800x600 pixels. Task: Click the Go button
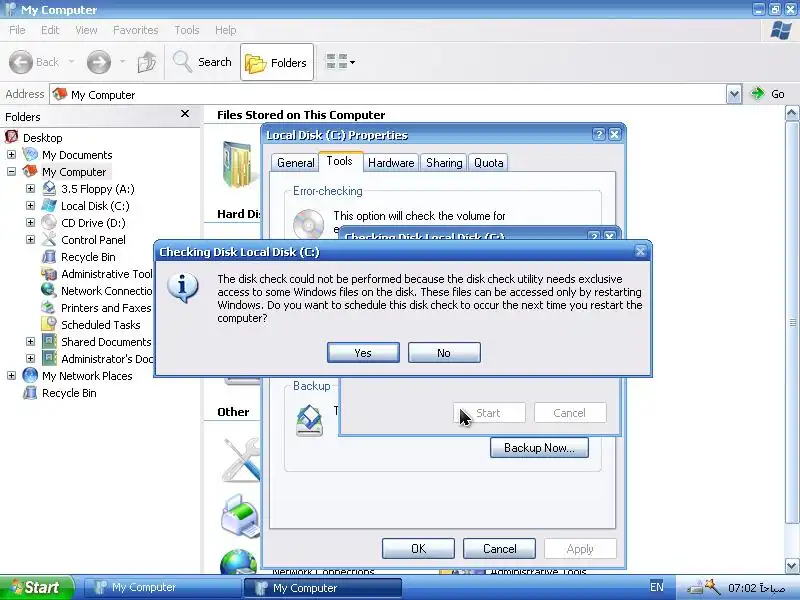point(768,94)
